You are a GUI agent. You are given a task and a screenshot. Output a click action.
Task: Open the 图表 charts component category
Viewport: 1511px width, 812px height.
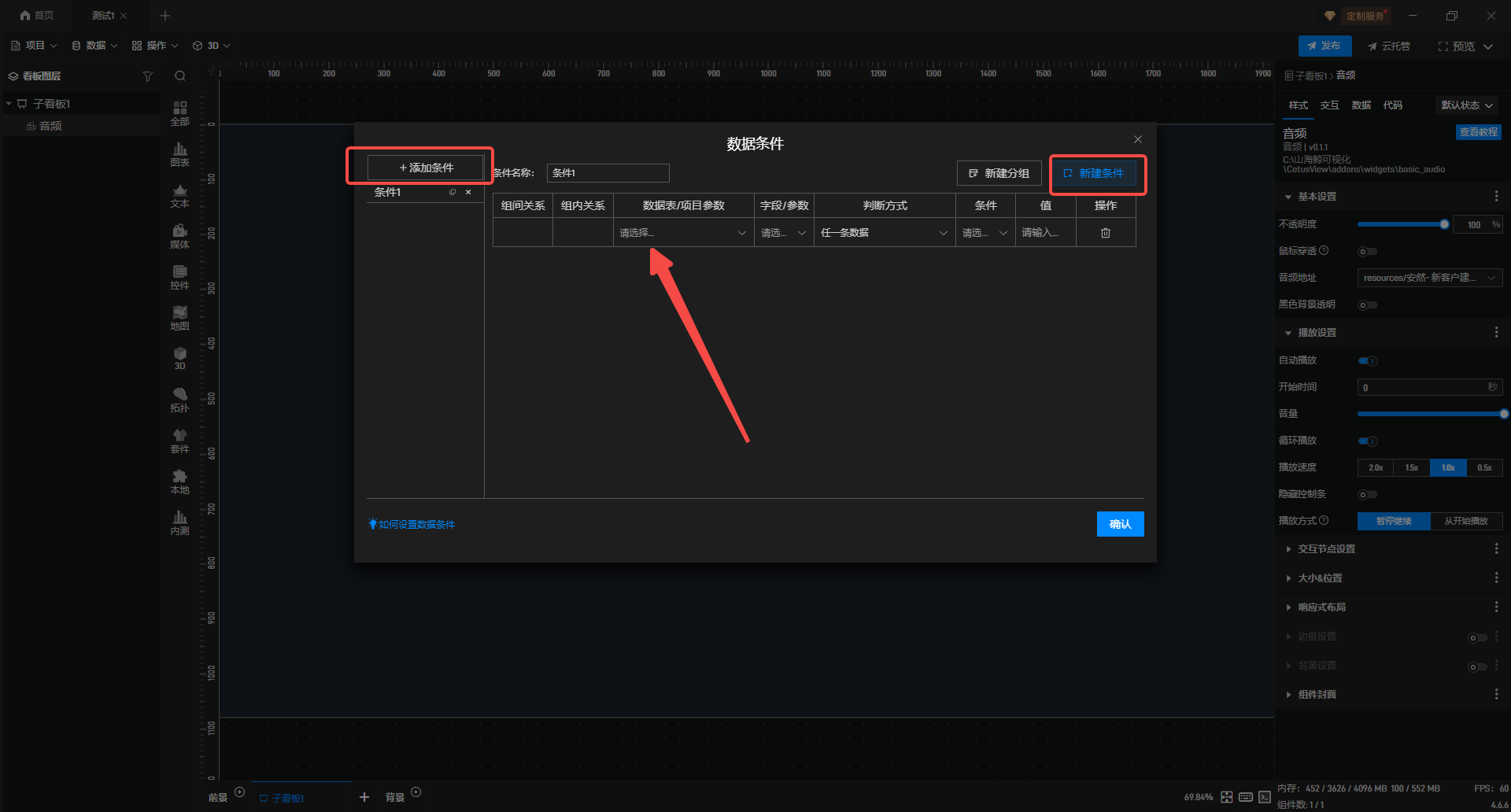coord(179,154)
